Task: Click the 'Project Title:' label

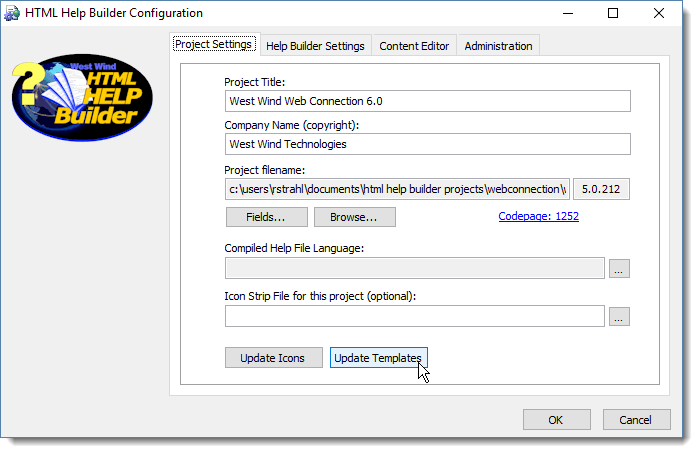Action: 255,82
